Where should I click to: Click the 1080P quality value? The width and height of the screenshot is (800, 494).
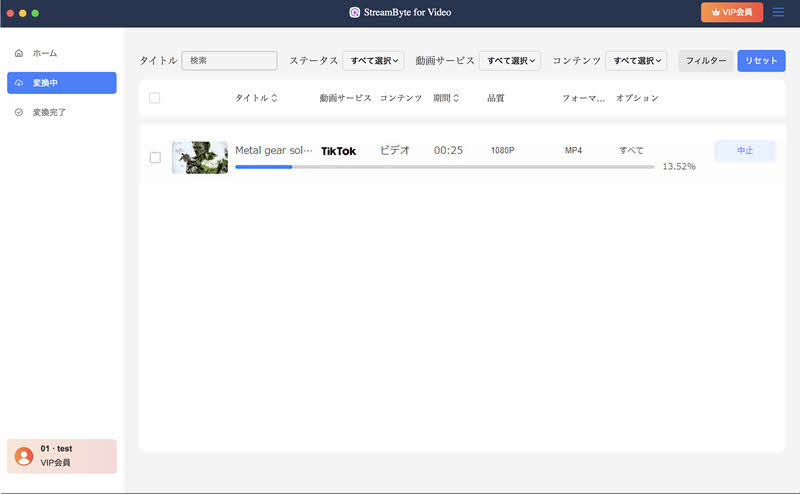pos(503,150)
